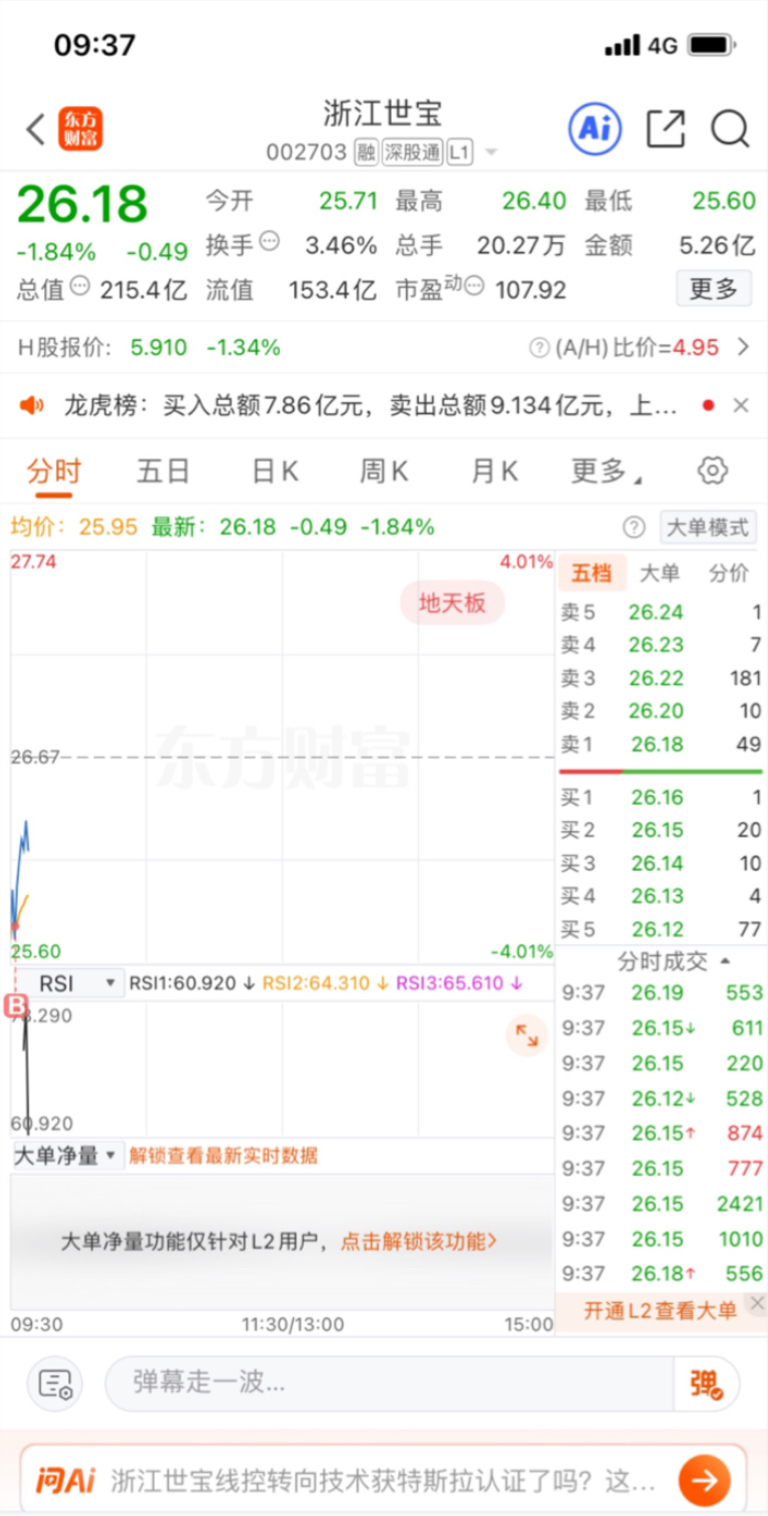Image resolution: width=768 pixels, height=1516 pixels.
Task: Tap the red B marker on chart
Action: point(16,1006)
